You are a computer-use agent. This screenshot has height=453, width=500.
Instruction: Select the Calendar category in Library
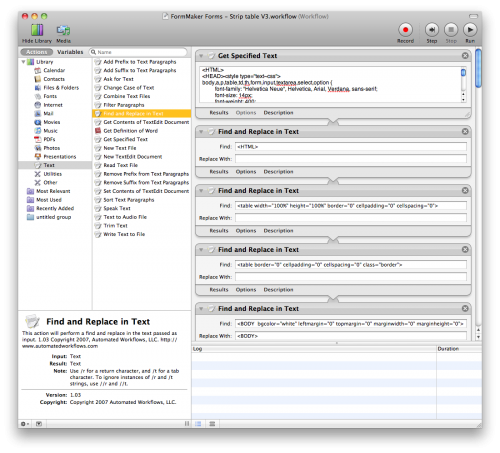[54, 70]
